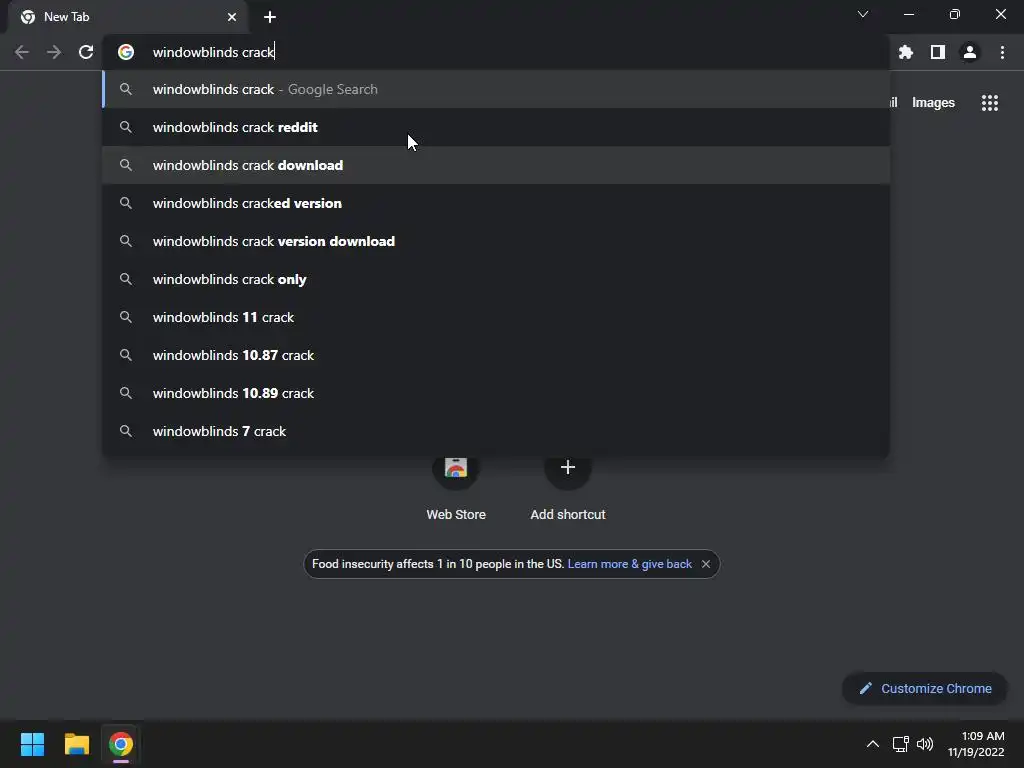Choose suggestion windowblinds cracked version

click(496, 203)
